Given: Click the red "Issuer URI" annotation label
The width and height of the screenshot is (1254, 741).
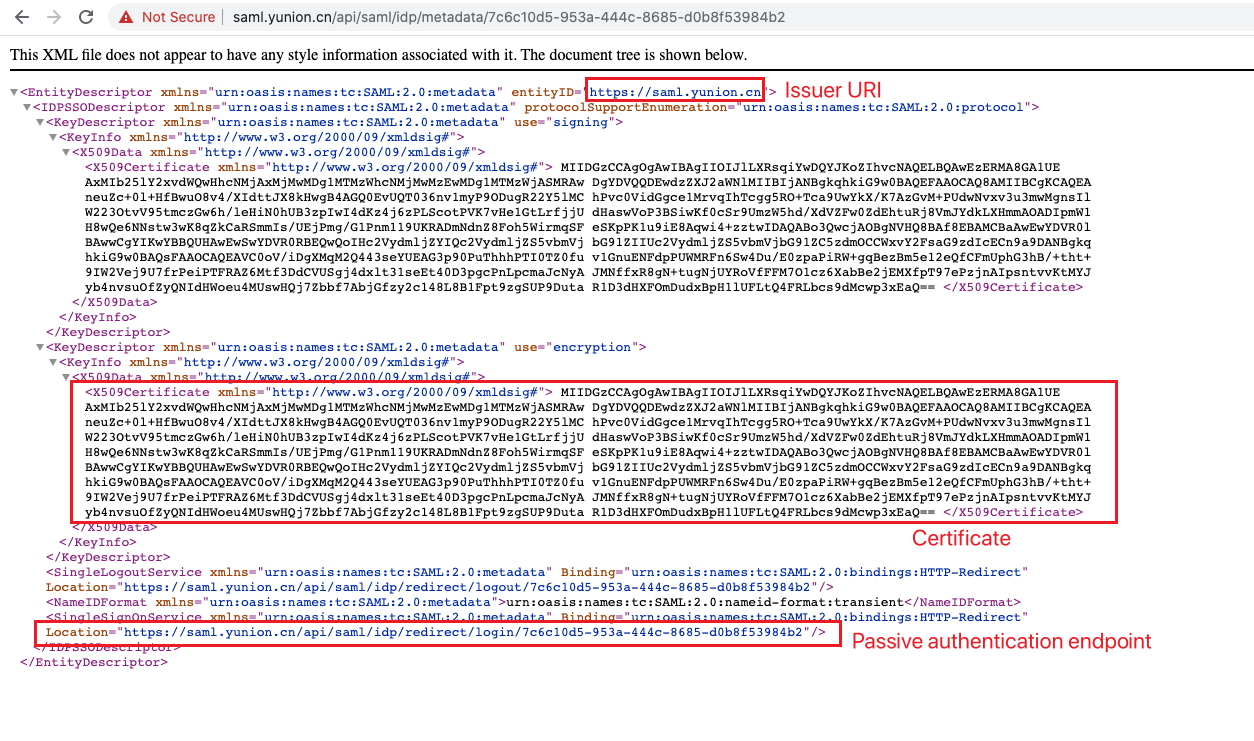Looking at the screenshot, I should point(831,89).
